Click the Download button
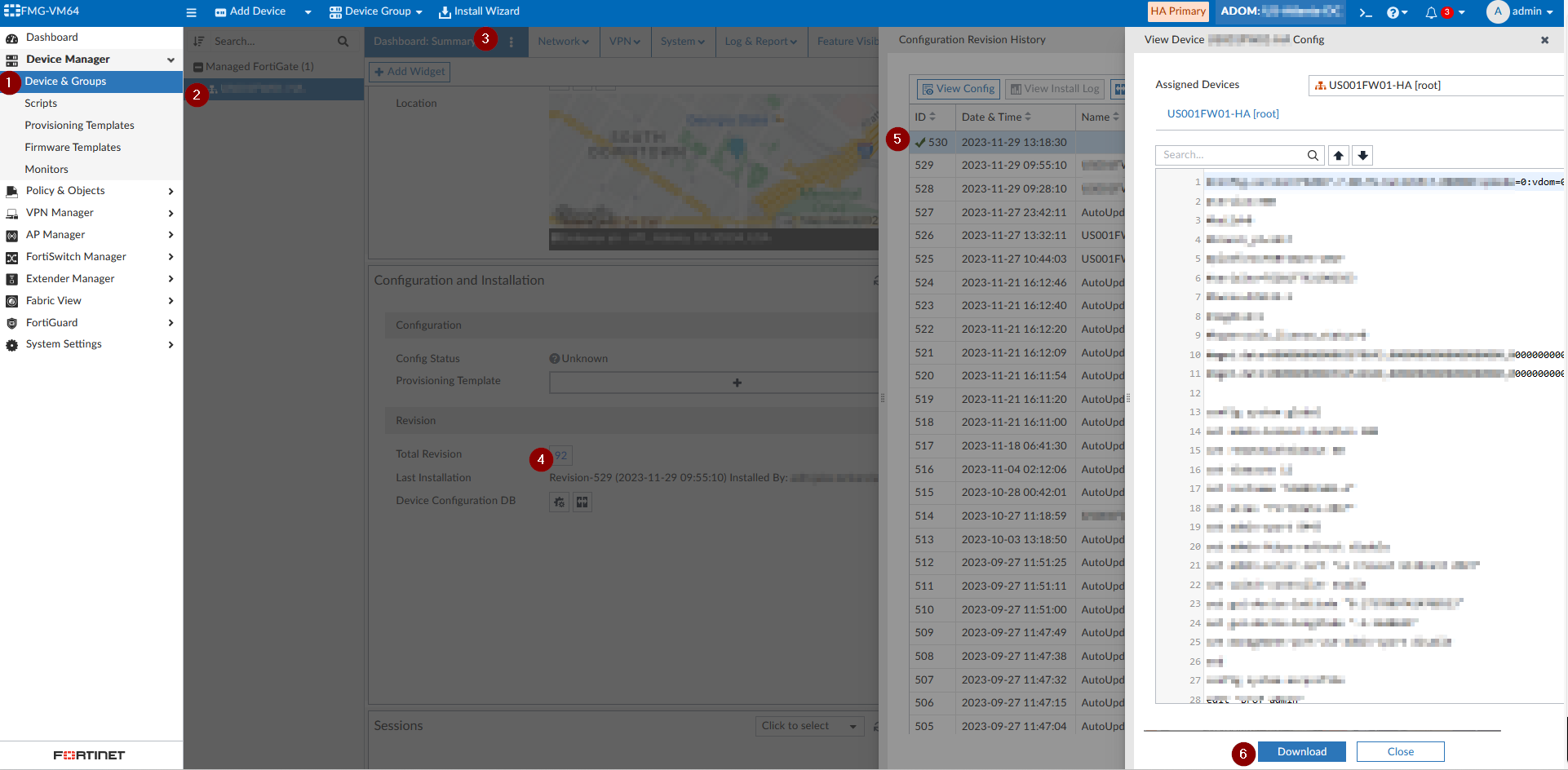The image size is (1568, 770). [x=1302, y=752]
